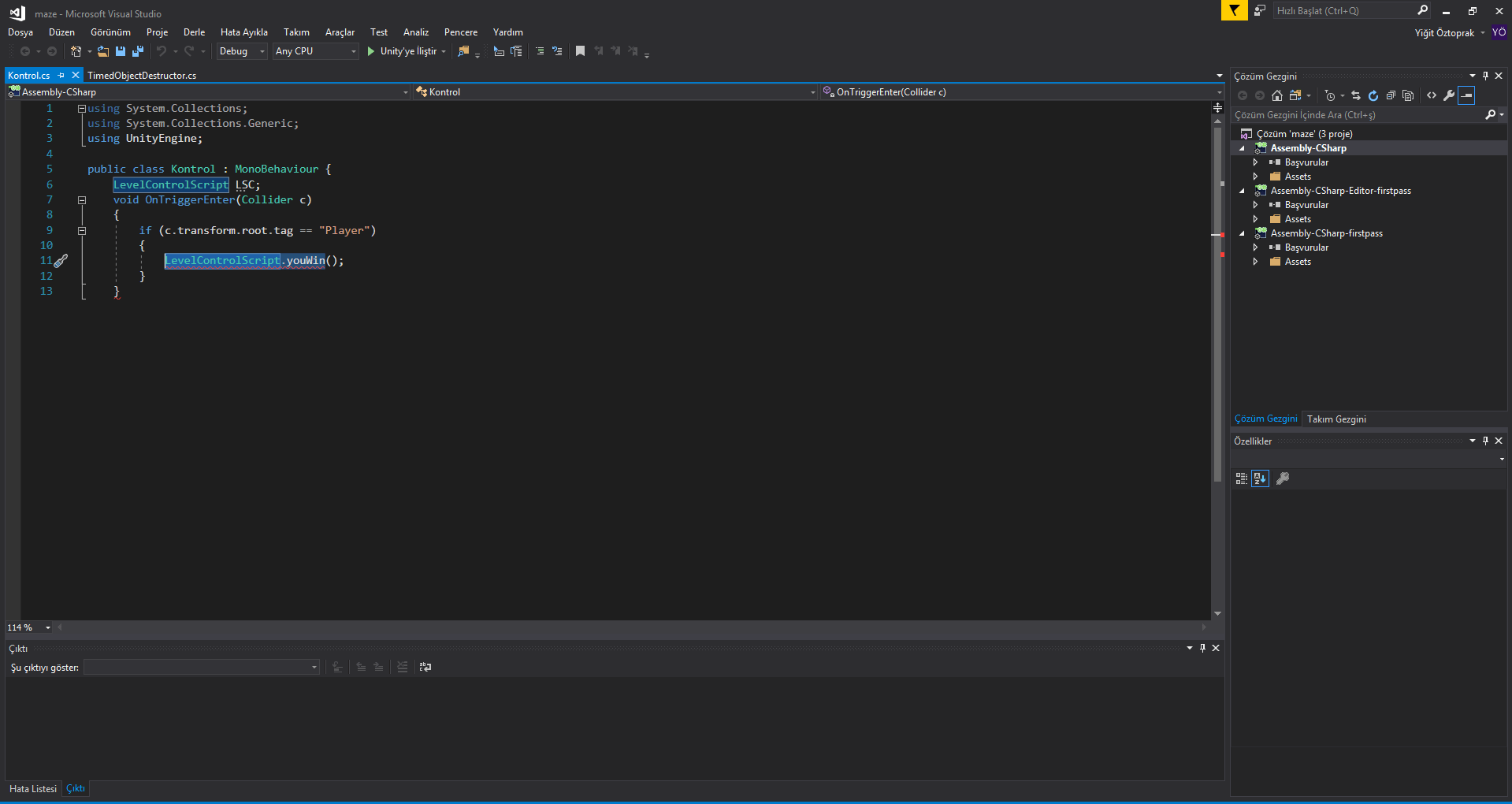
Task: Toggle alphabetical sort in Özellikler panel
Action: coord(1260,478)
